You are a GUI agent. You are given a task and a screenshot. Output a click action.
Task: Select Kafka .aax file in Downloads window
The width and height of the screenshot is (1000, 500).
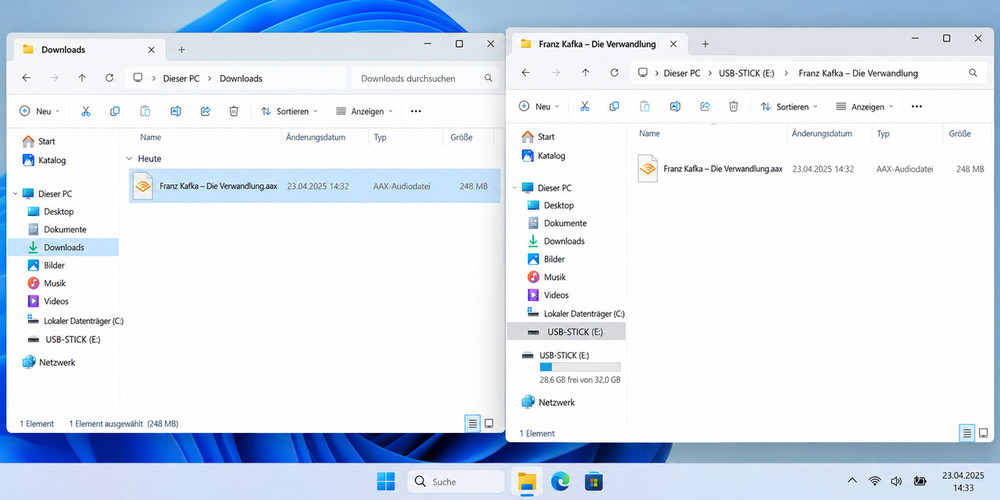(x=314, y=186)
